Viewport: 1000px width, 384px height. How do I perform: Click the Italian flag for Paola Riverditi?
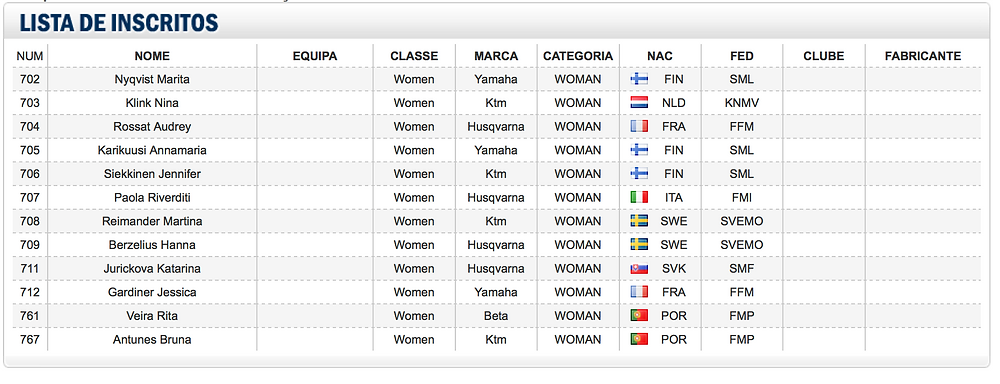[x=639, y=197]
